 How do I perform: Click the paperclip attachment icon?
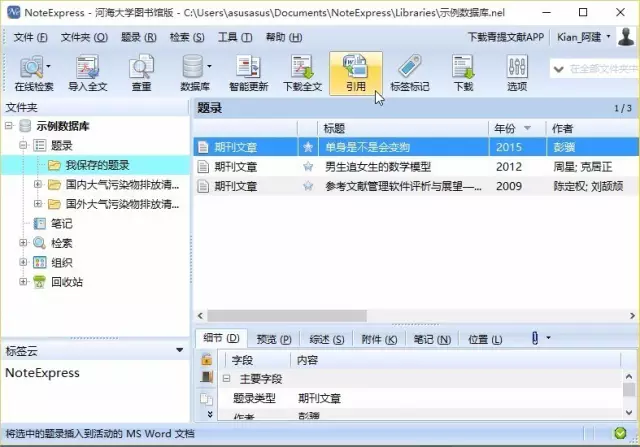pos(535,338)
